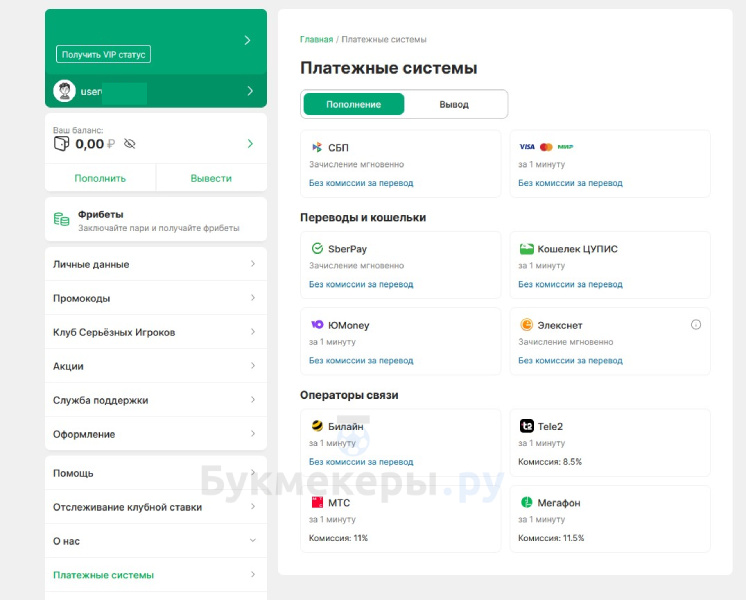Open Акции menu item
This screenshot has height=600, width=746.
click(156, 366)
